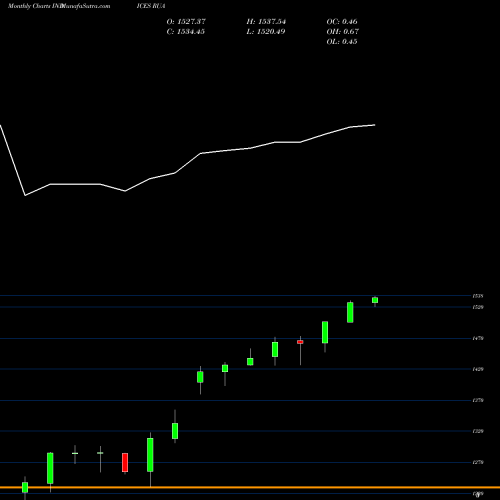Click the low price value L: 1520.49
The image size is (500, 500).
coord(266,32)
